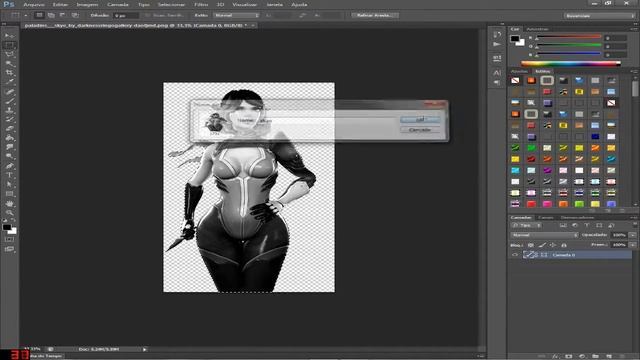Click the Lock transparent pixels icon
The height and width of the screenshot is (360, 640).
[x=531, y=245]
